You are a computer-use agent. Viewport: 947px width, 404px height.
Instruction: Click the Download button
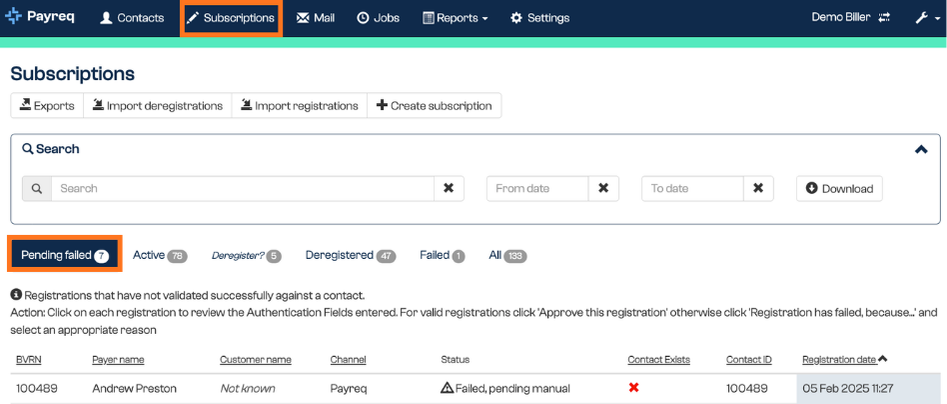[839, 188]
